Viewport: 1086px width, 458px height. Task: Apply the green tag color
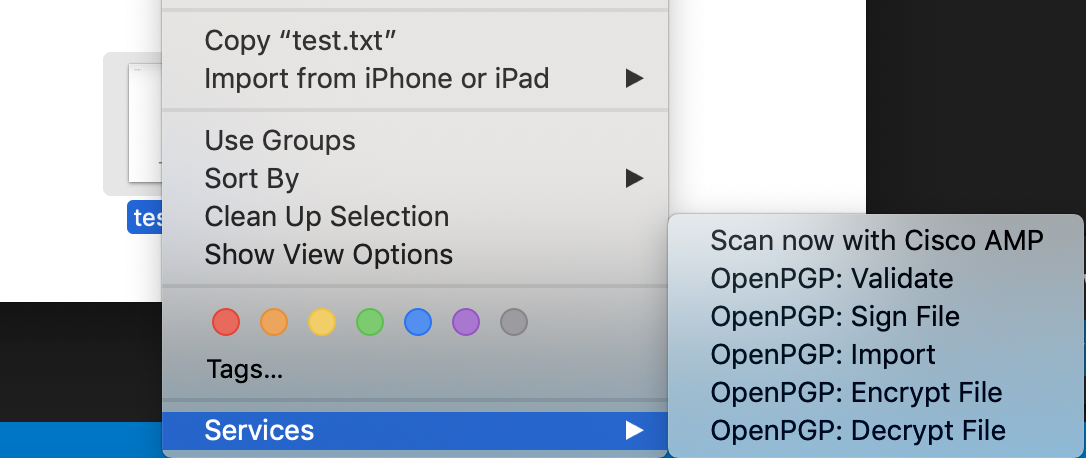[x=370, y=322]
